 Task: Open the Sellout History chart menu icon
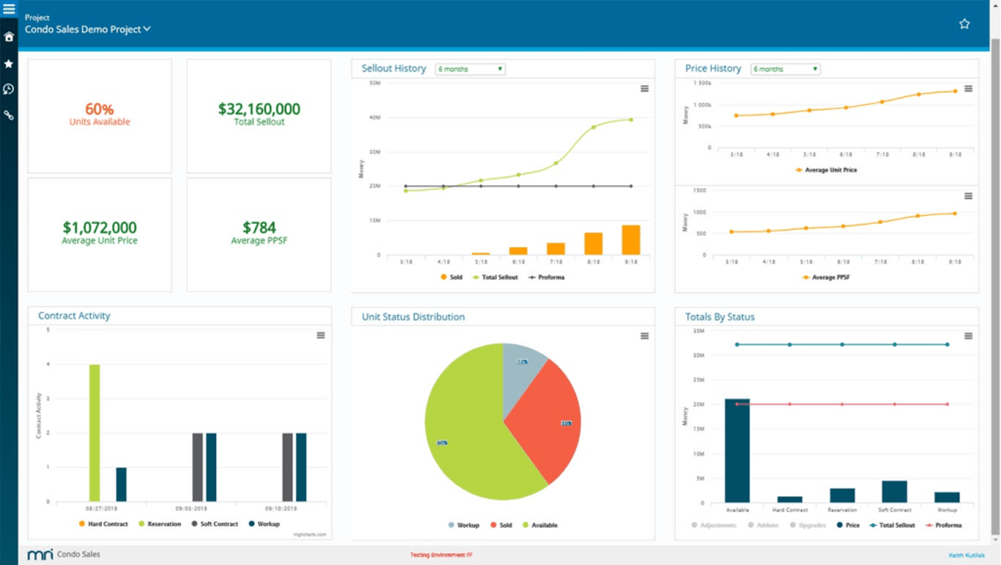(644, 89)
